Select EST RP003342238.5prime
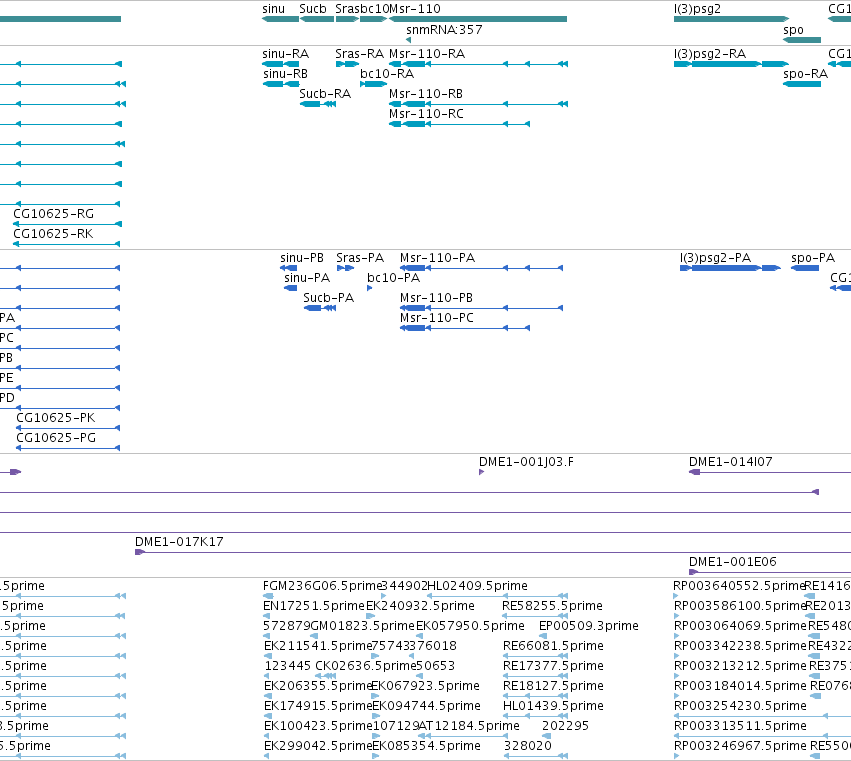 tap(740, 646)
